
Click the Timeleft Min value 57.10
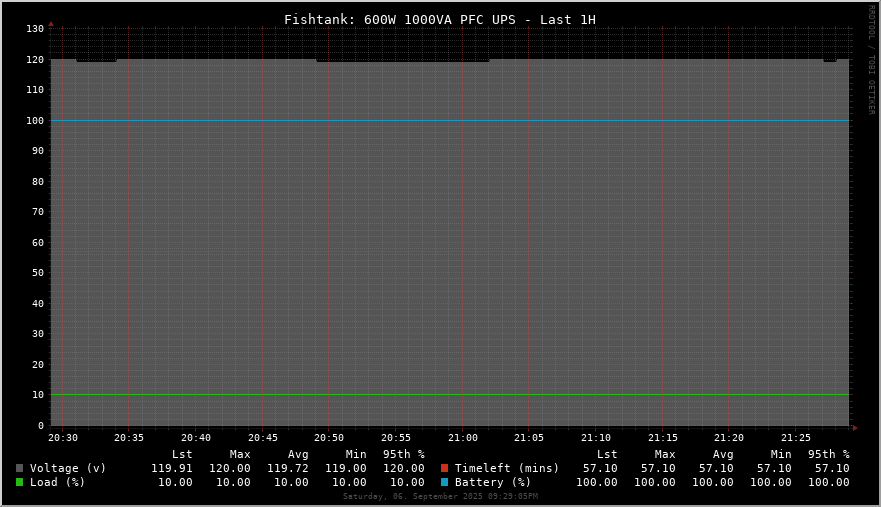[774, 468]
